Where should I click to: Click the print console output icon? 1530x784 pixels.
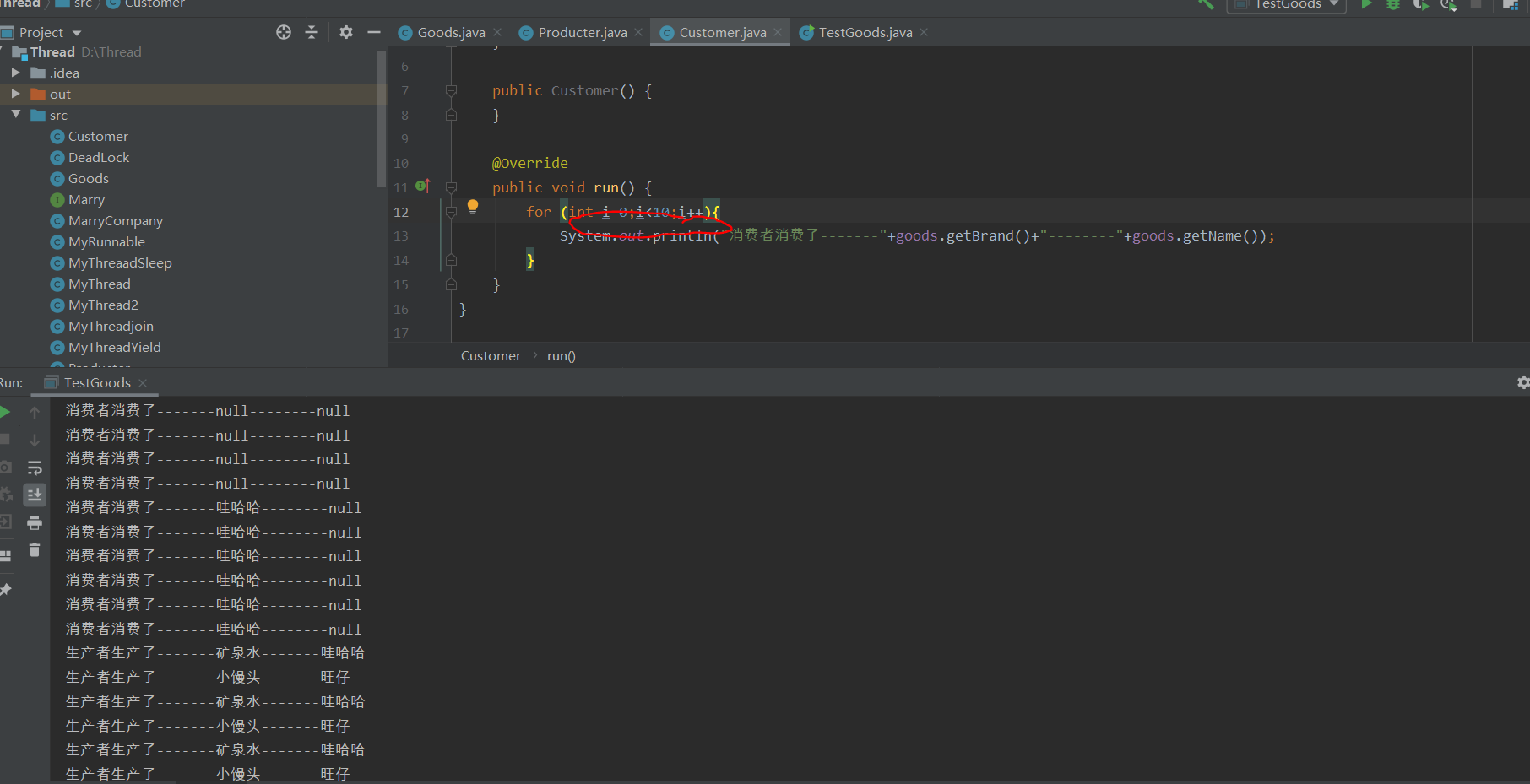[x=35, y=523]
